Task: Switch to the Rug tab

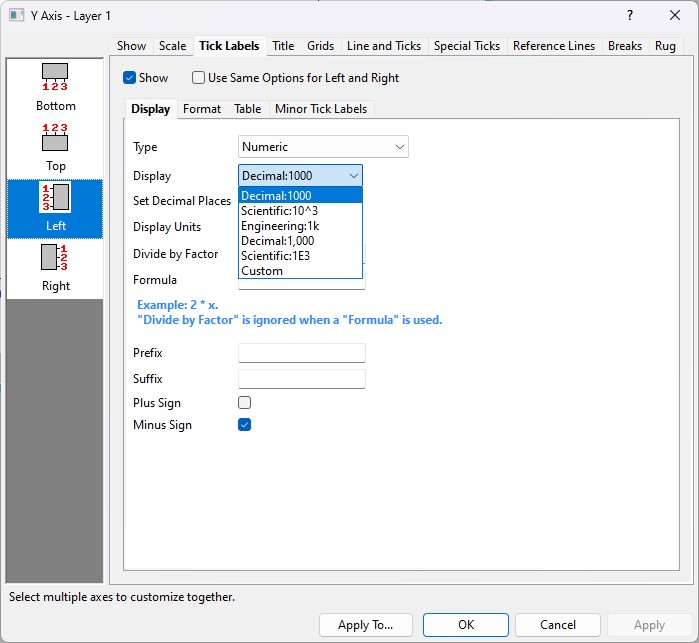Action: point(665,46)
